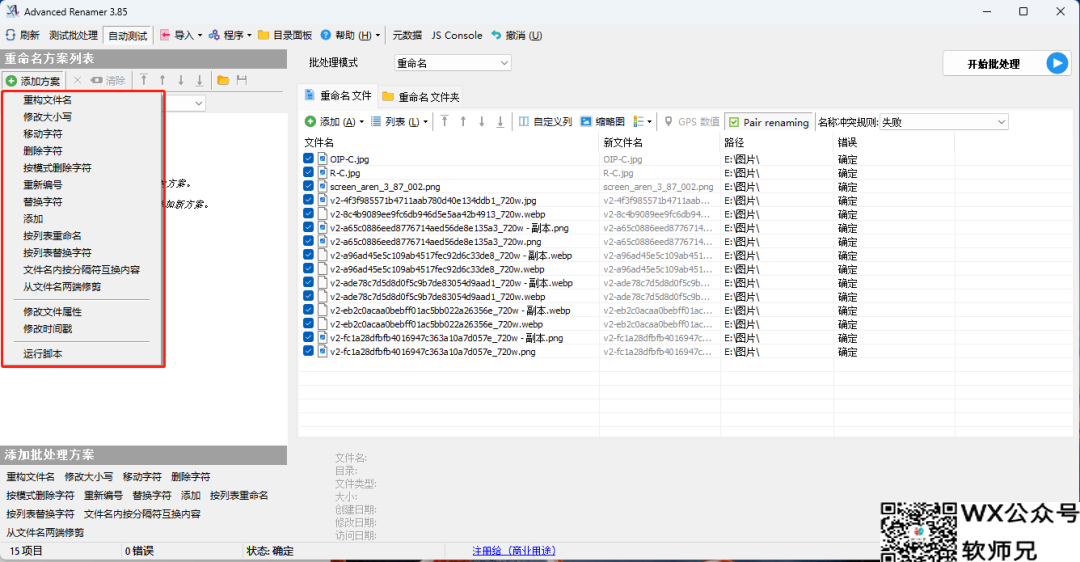Open the 元数据 tool
Viewport: 1080px width, 562px height.
[x=407, y=35]
